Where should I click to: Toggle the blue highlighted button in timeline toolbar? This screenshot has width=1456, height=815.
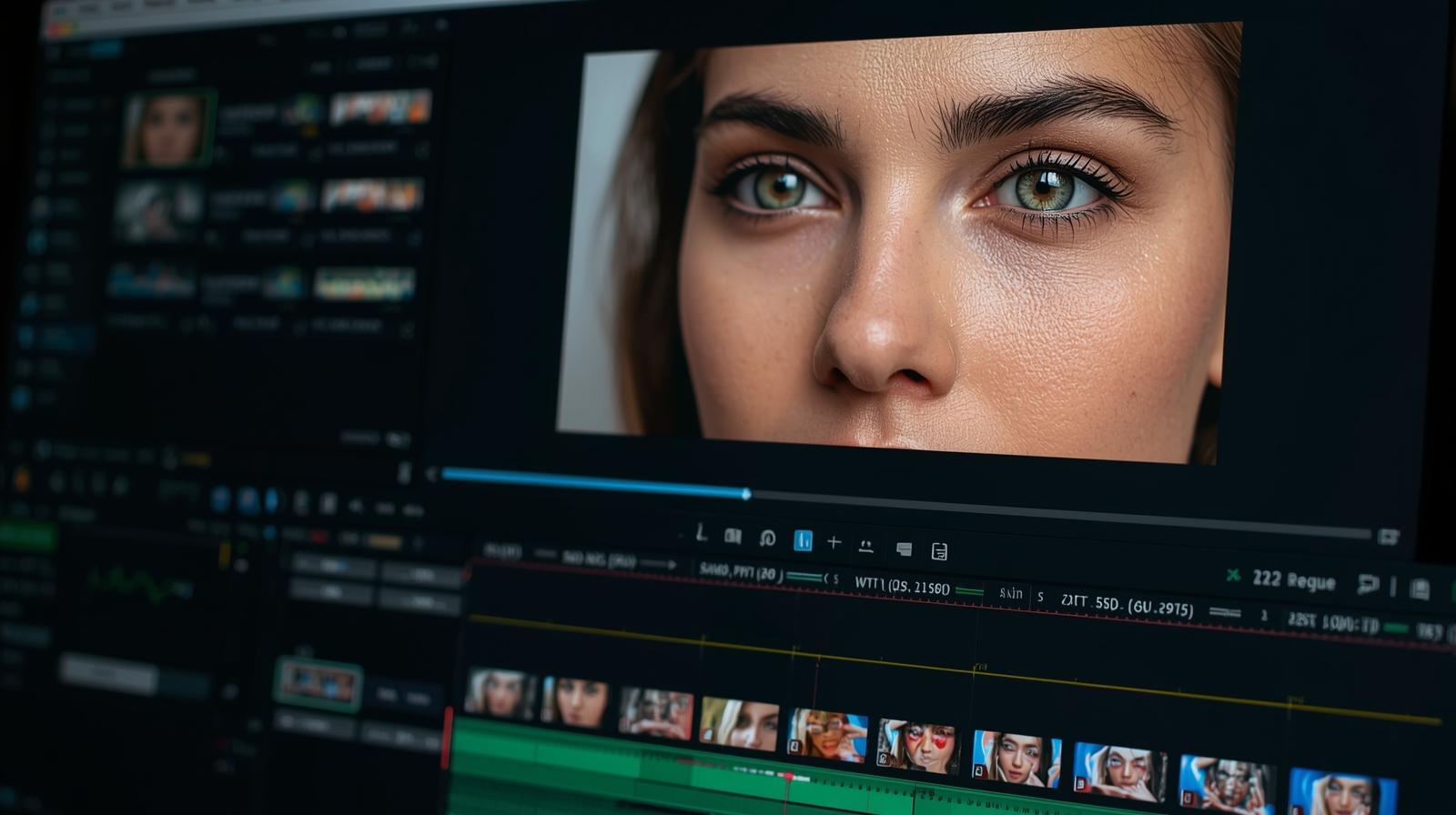803,540
